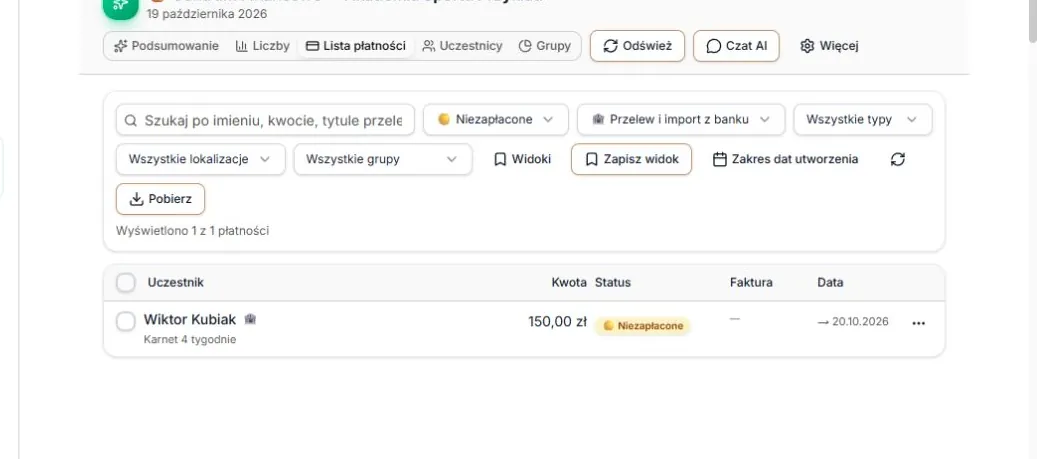Check the Wiktor Kubiak row checkbox
This screenshot has width=1037, height=459.
126,322
